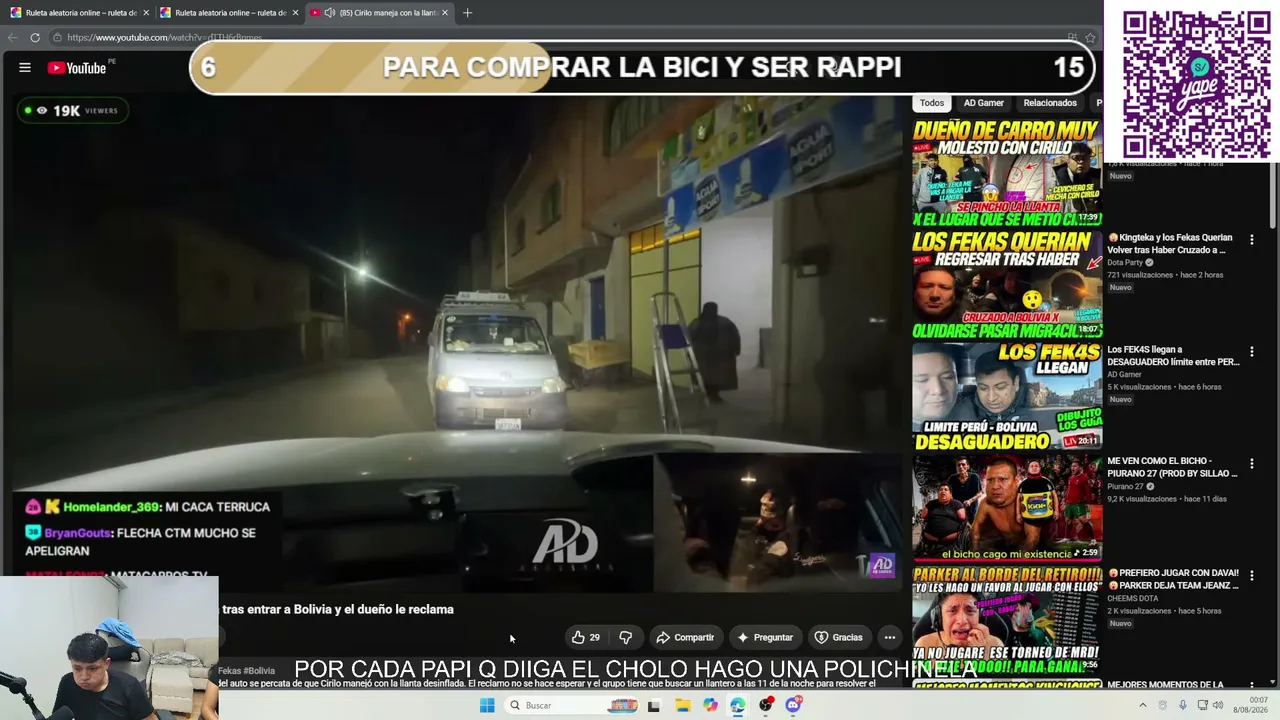This screenshot has width=1280, height=720.
Task: Open the volume control in system tray
Action: [1218, 705]
